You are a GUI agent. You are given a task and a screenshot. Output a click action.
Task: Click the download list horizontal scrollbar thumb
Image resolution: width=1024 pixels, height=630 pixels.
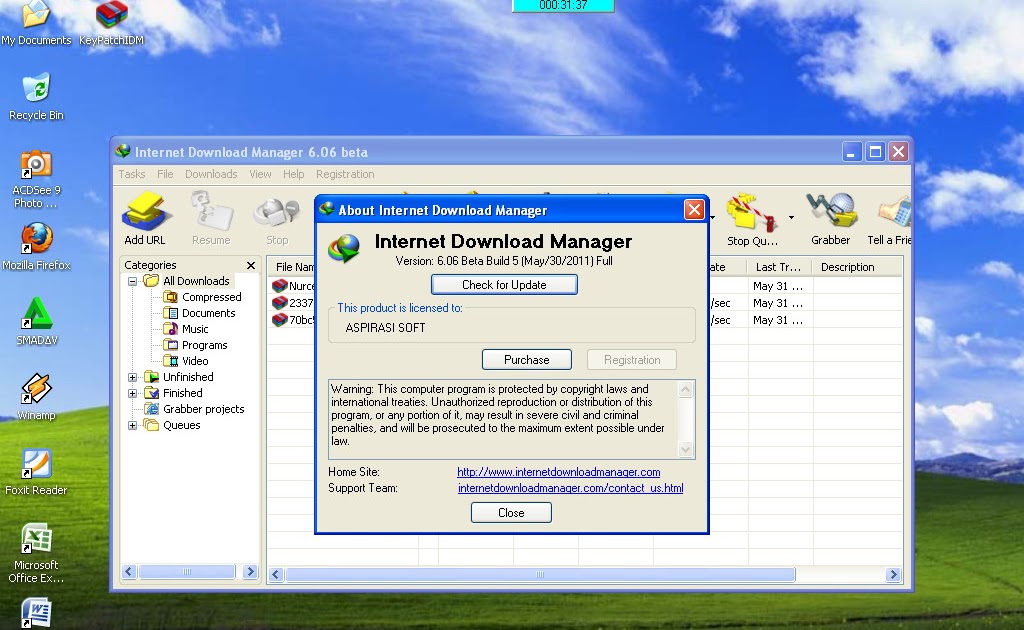pyautogui.click(x=540, y=575)
